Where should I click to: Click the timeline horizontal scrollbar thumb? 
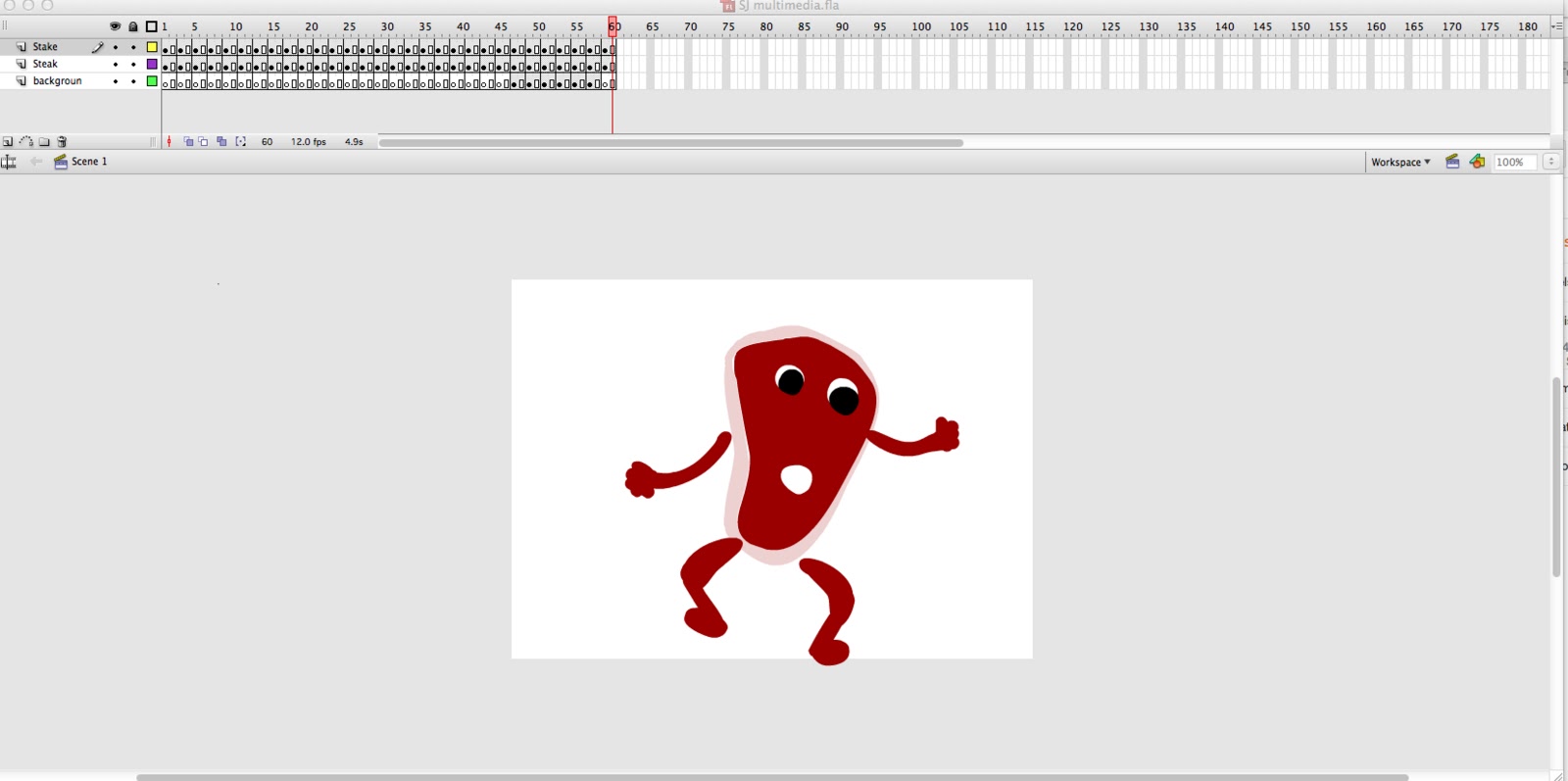pyautogui.click(x=671, y=143)
